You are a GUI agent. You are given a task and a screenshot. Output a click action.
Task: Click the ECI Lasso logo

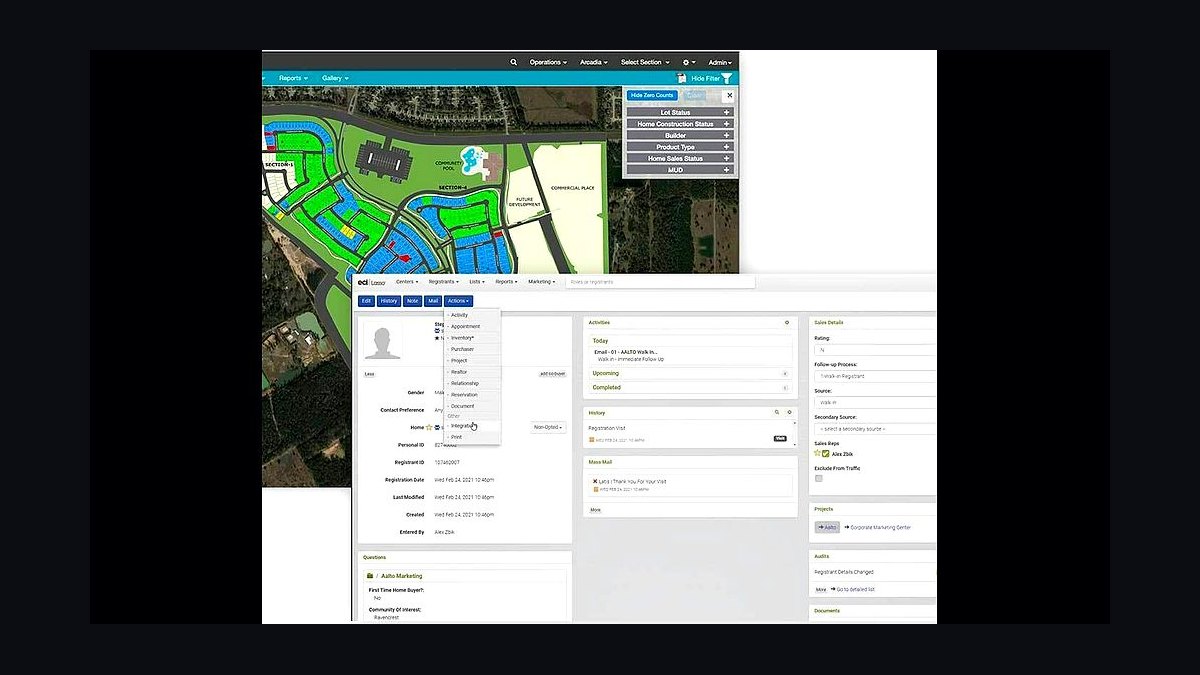(x=370, y=282)
